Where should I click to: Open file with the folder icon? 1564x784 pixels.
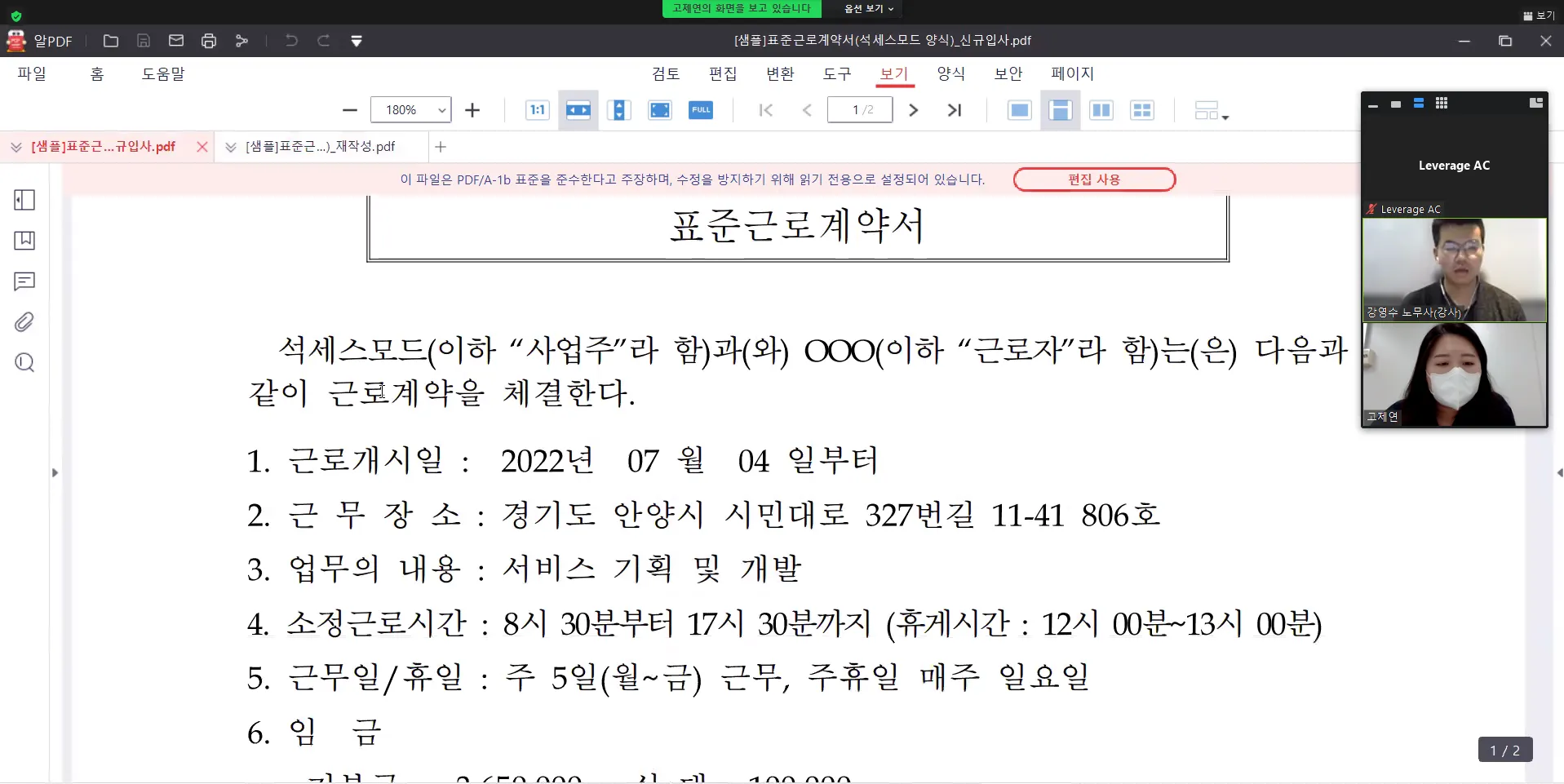(111, 41)
